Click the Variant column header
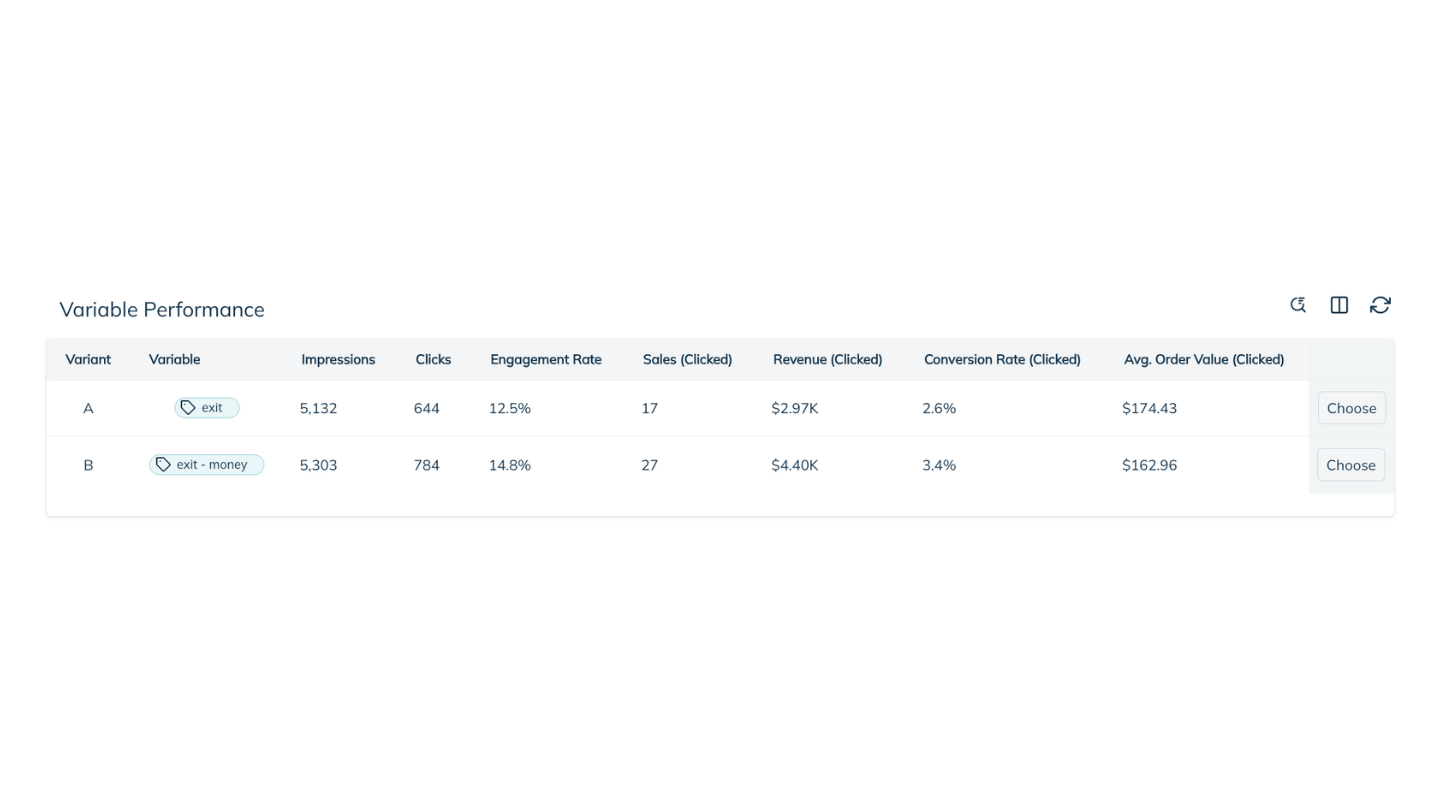The height and width of the screenshot is (810, 1440). [88, 359]
